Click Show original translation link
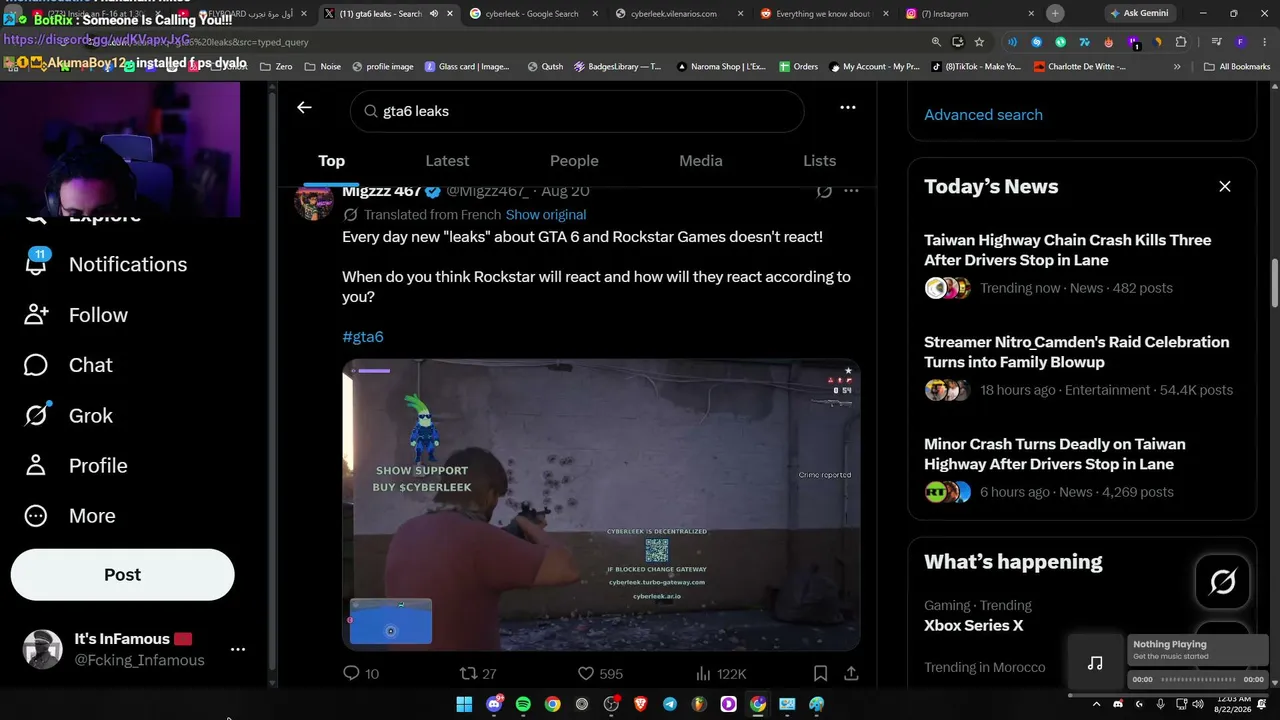The image size is (1280, 720). pyautogui.click(x=546, y=215)
